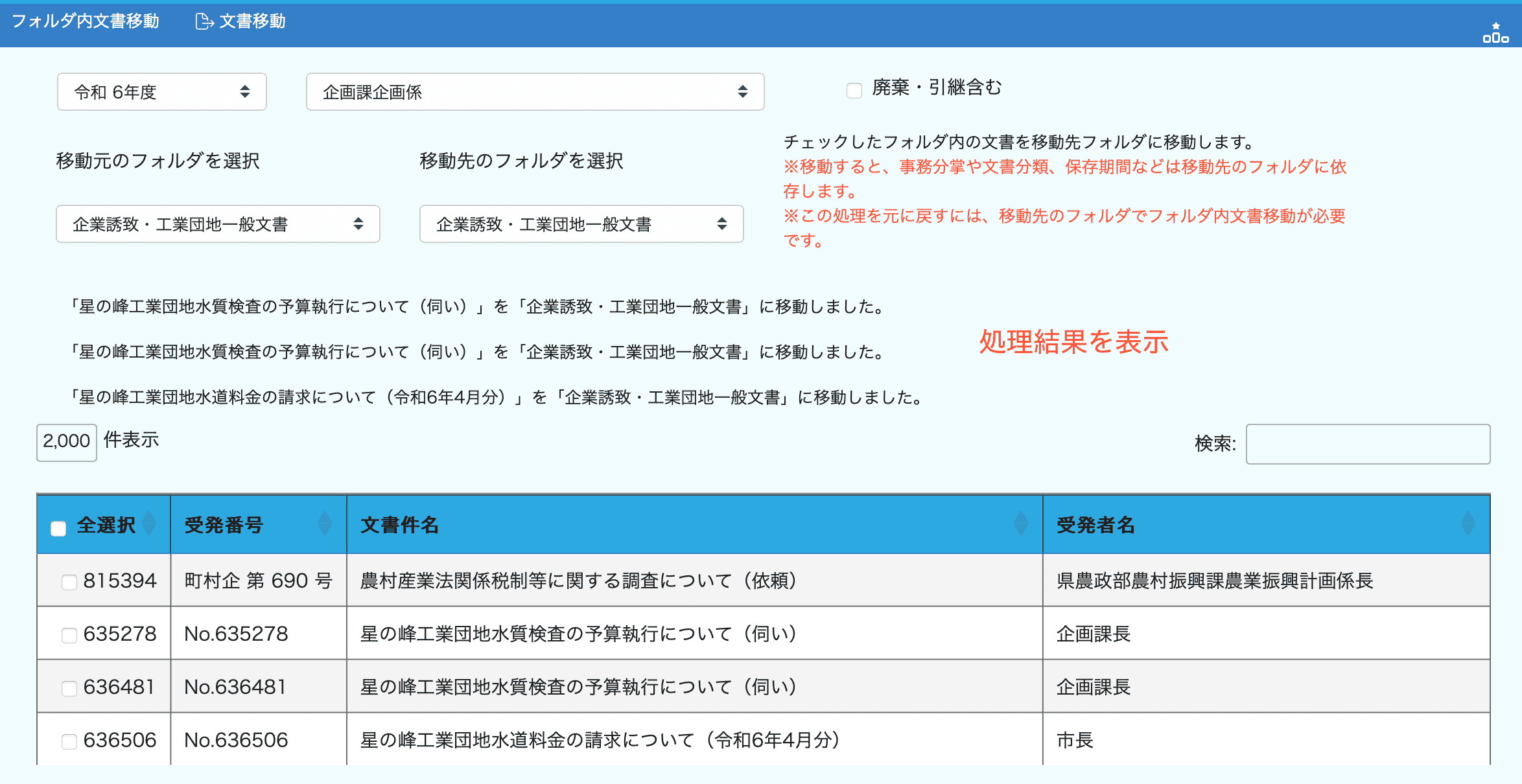The image size is (1522, 784).
Task: Expand the 移動元 source folder dropdown
Action: [218, 224]
